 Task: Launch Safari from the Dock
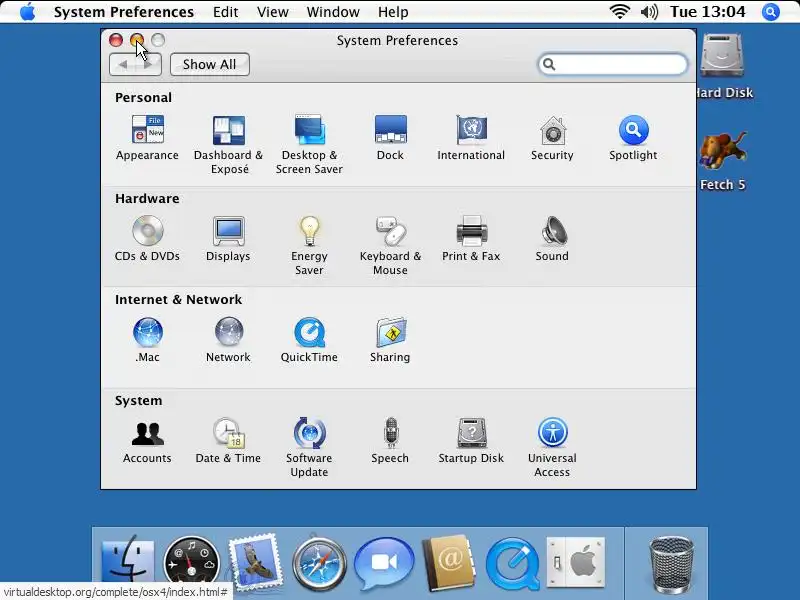pyautogui.click(x=320, y=563)
